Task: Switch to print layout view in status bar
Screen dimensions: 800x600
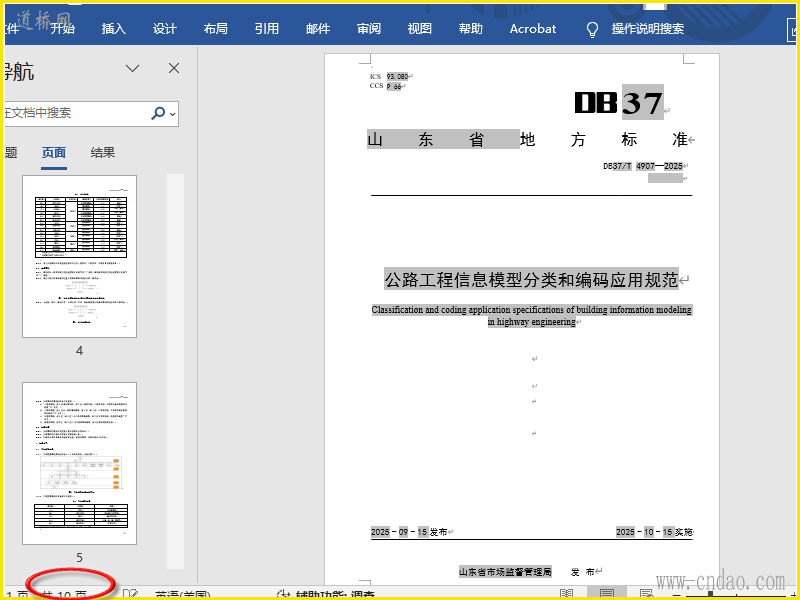Action: [x=607, y=594]
